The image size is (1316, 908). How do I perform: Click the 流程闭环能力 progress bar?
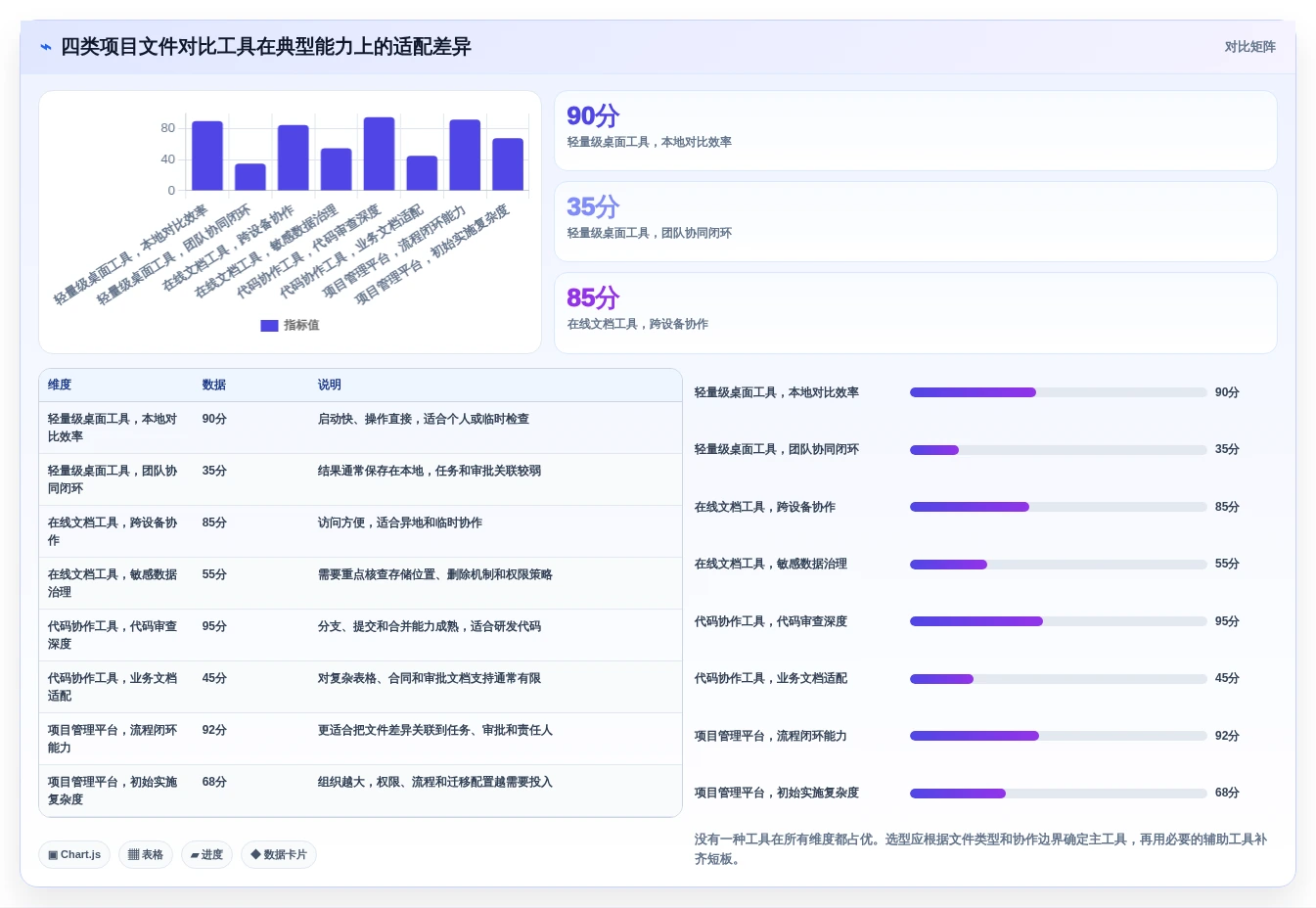1058,736
